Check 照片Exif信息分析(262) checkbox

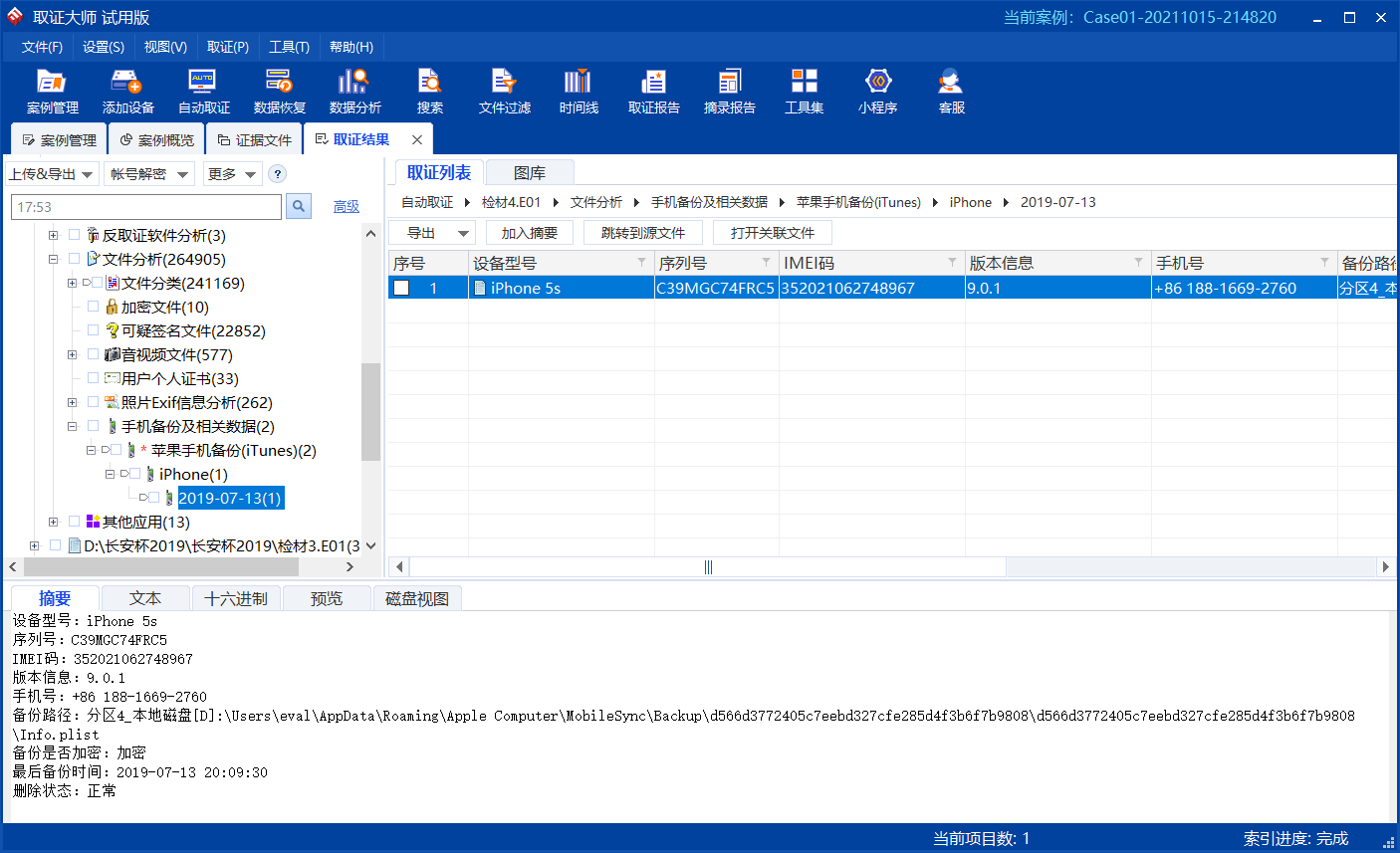pos(93,403)
